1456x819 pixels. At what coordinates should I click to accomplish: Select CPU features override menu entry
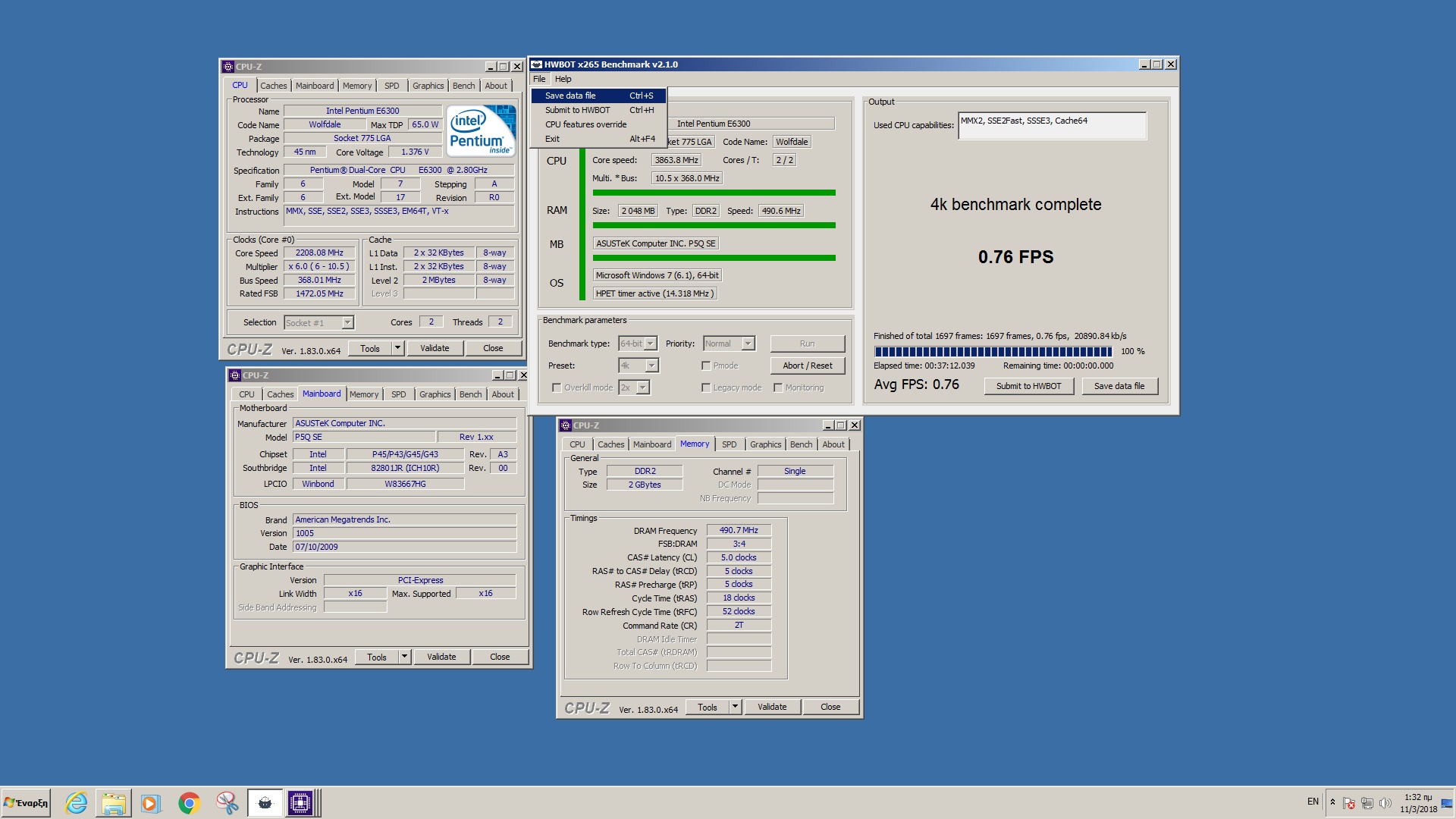coord(598,124)
